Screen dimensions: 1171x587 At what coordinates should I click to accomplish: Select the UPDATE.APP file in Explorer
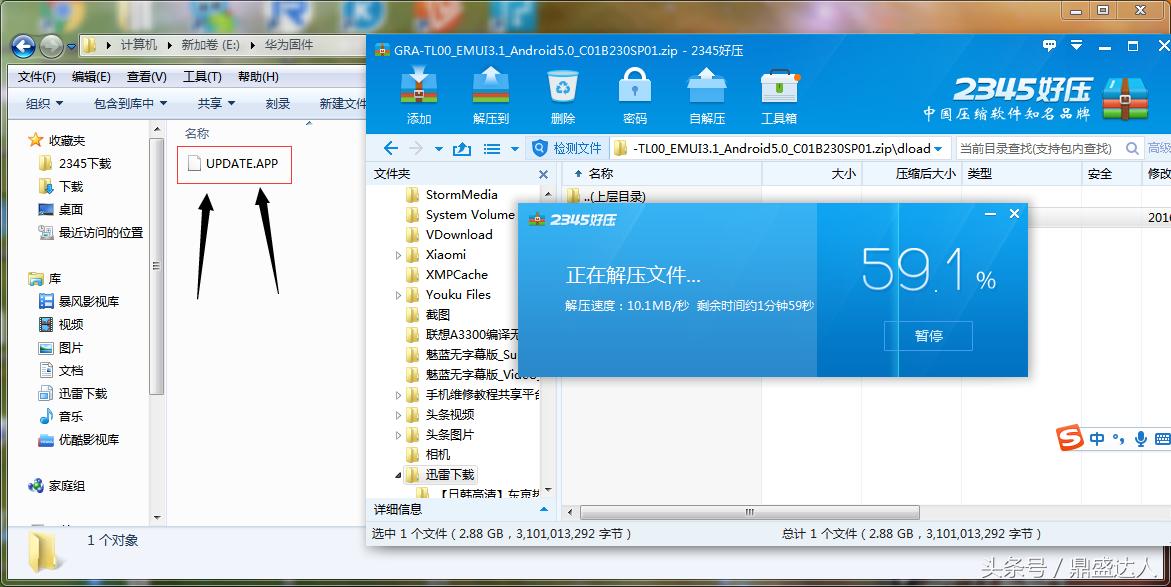click(x=233, y=165)
